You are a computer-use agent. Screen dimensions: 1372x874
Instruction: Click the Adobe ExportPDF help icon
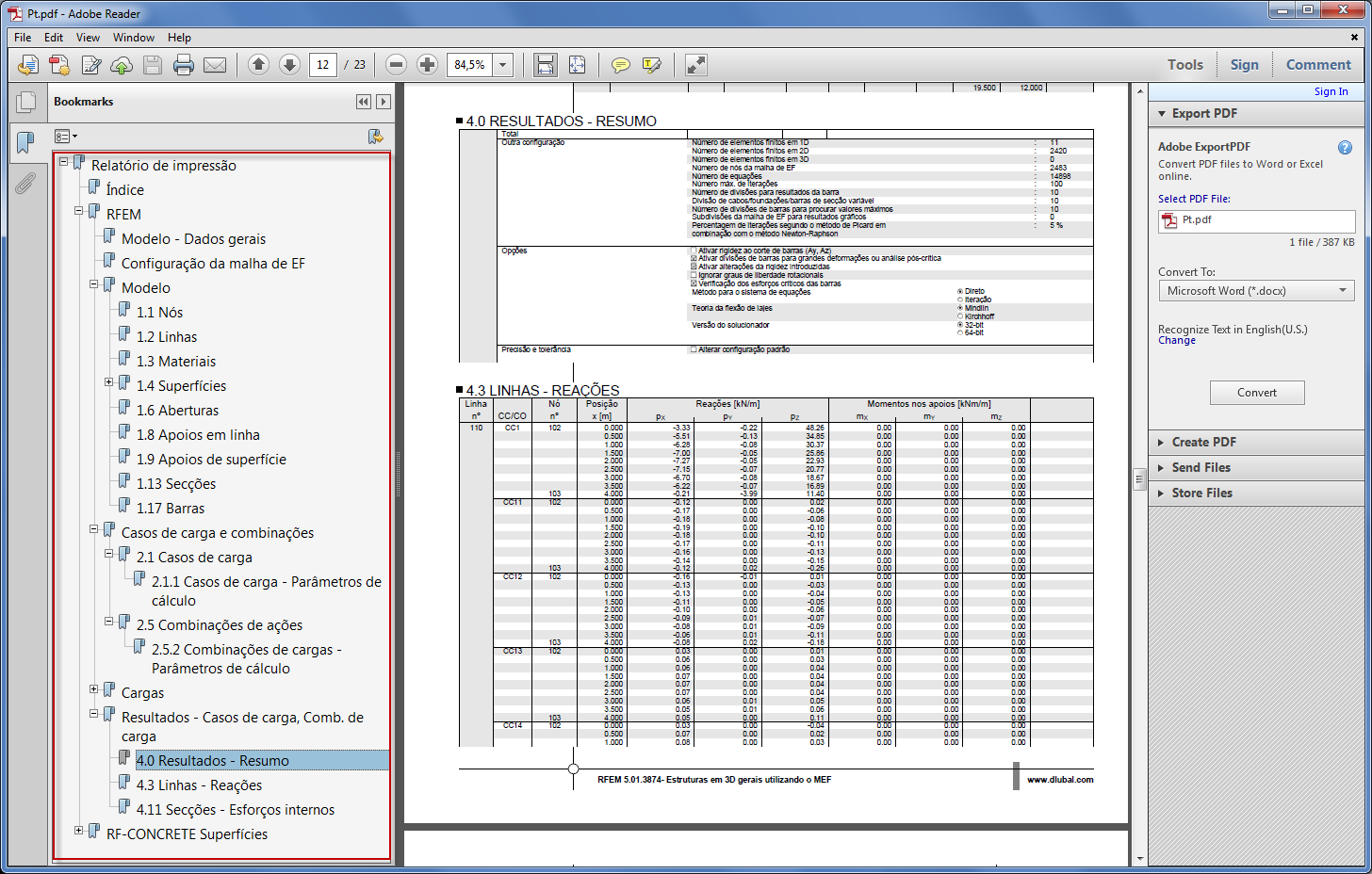tap(1345, 148)
